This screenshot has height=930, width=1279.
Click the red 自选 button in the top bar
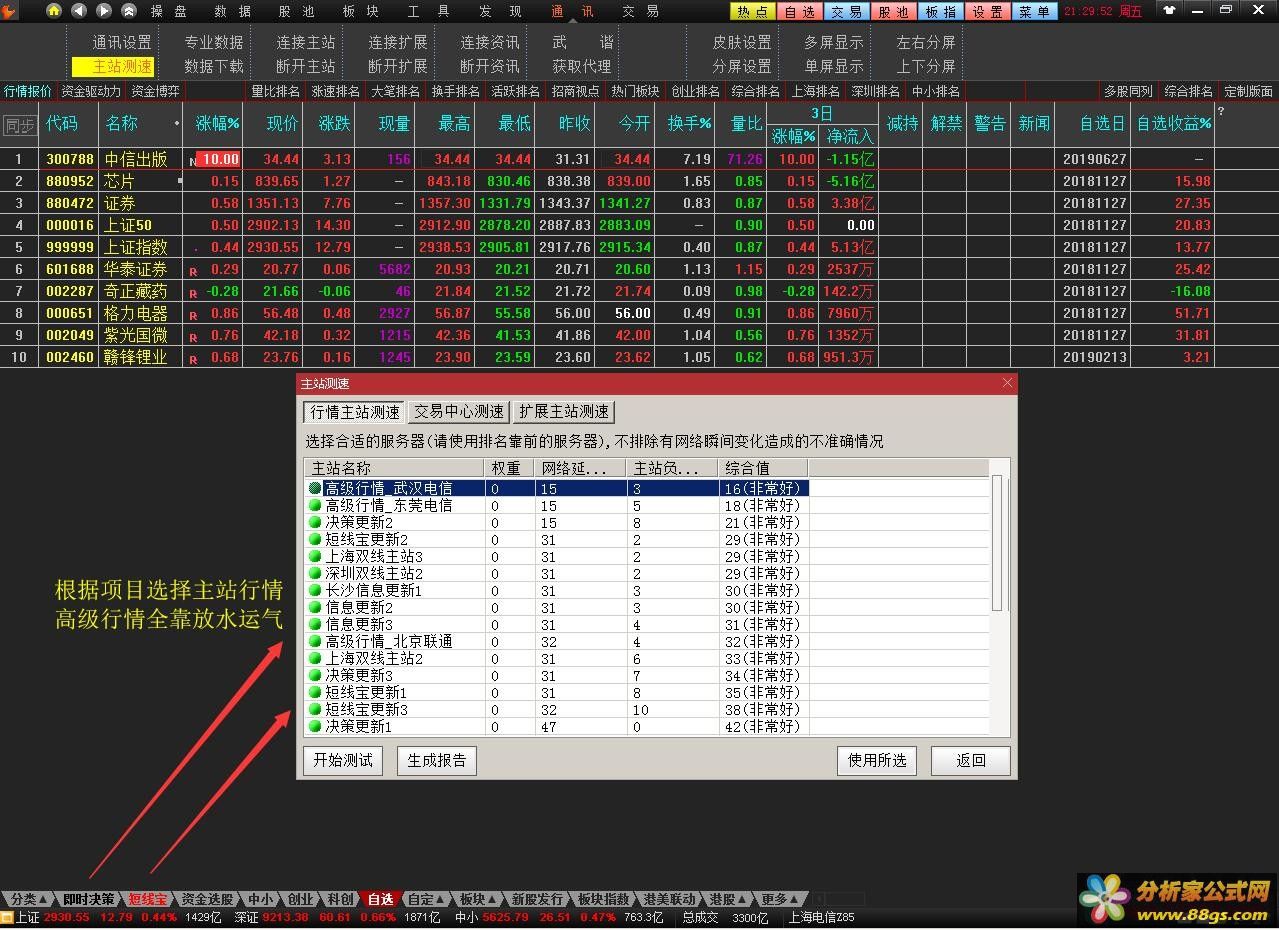pos(799,11)
